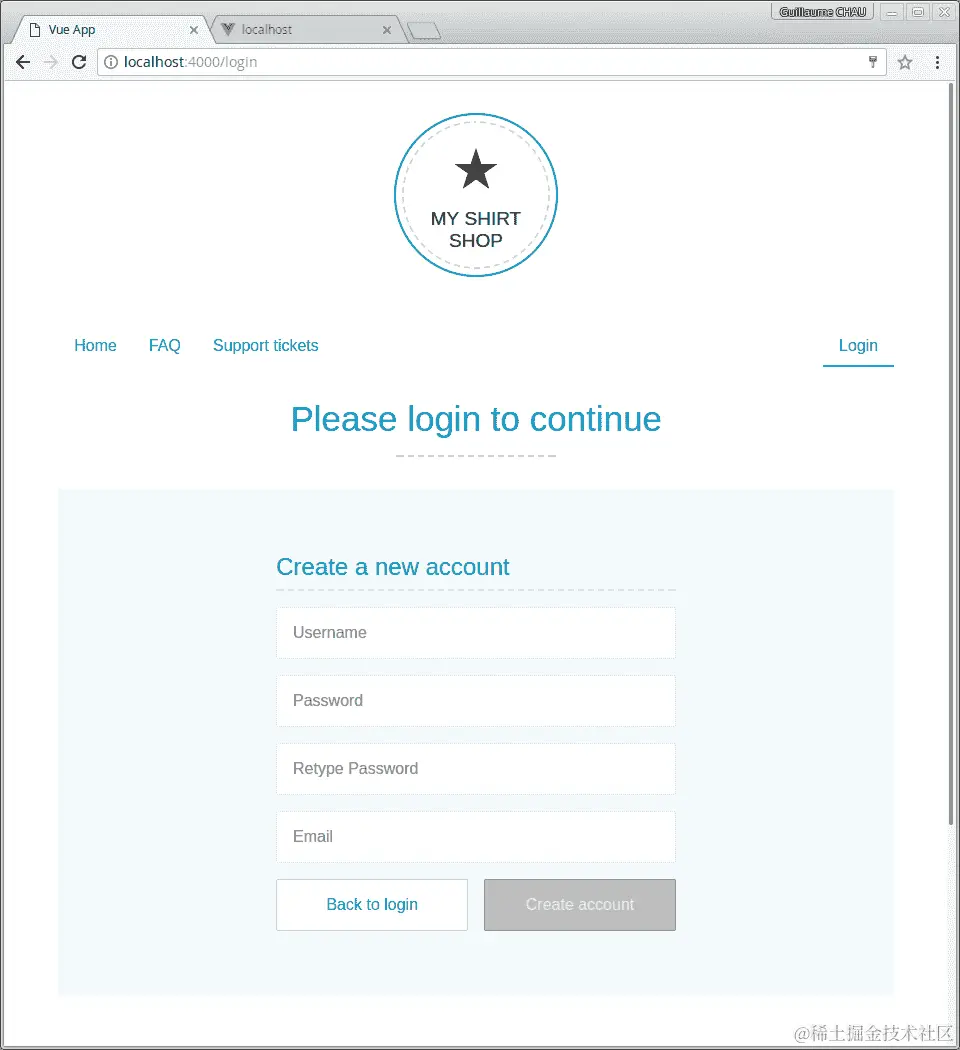Image resolution: width=960 pixels, height=1050 pixels.
Task: Click the site info icon before localhost
Action: (x=111, y=62)
